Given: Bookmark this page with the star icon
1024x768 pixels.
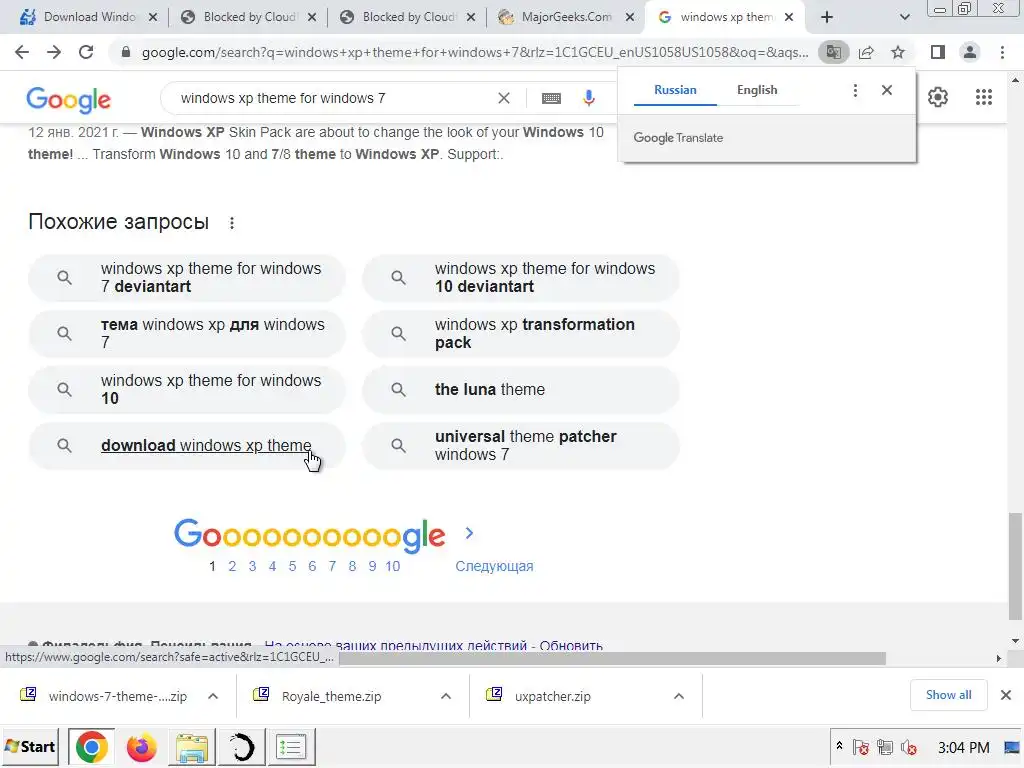Looking at the screenshot, I should [x=898, y=52].
